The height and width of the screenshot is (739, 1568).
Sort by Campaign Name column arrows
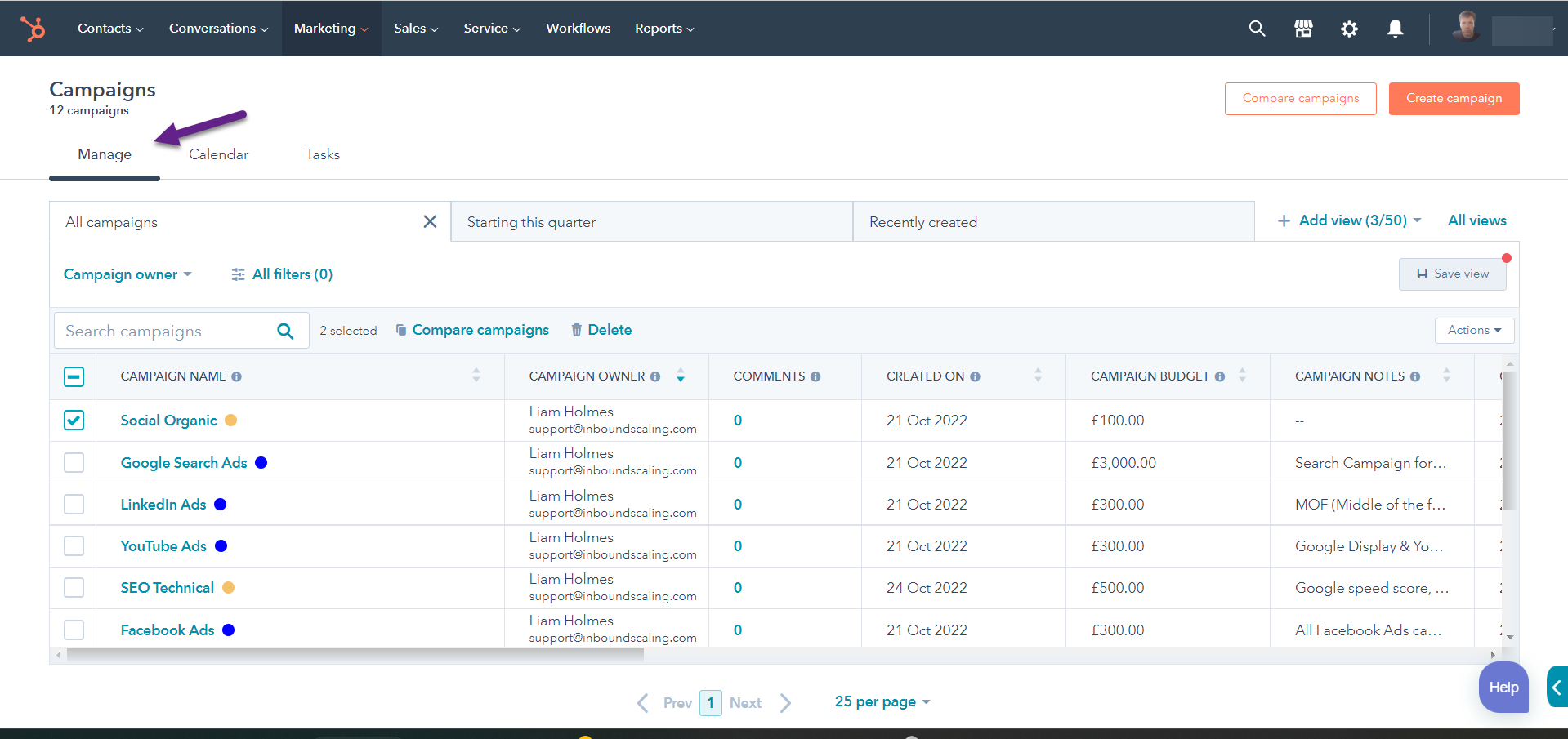[476, 376]
